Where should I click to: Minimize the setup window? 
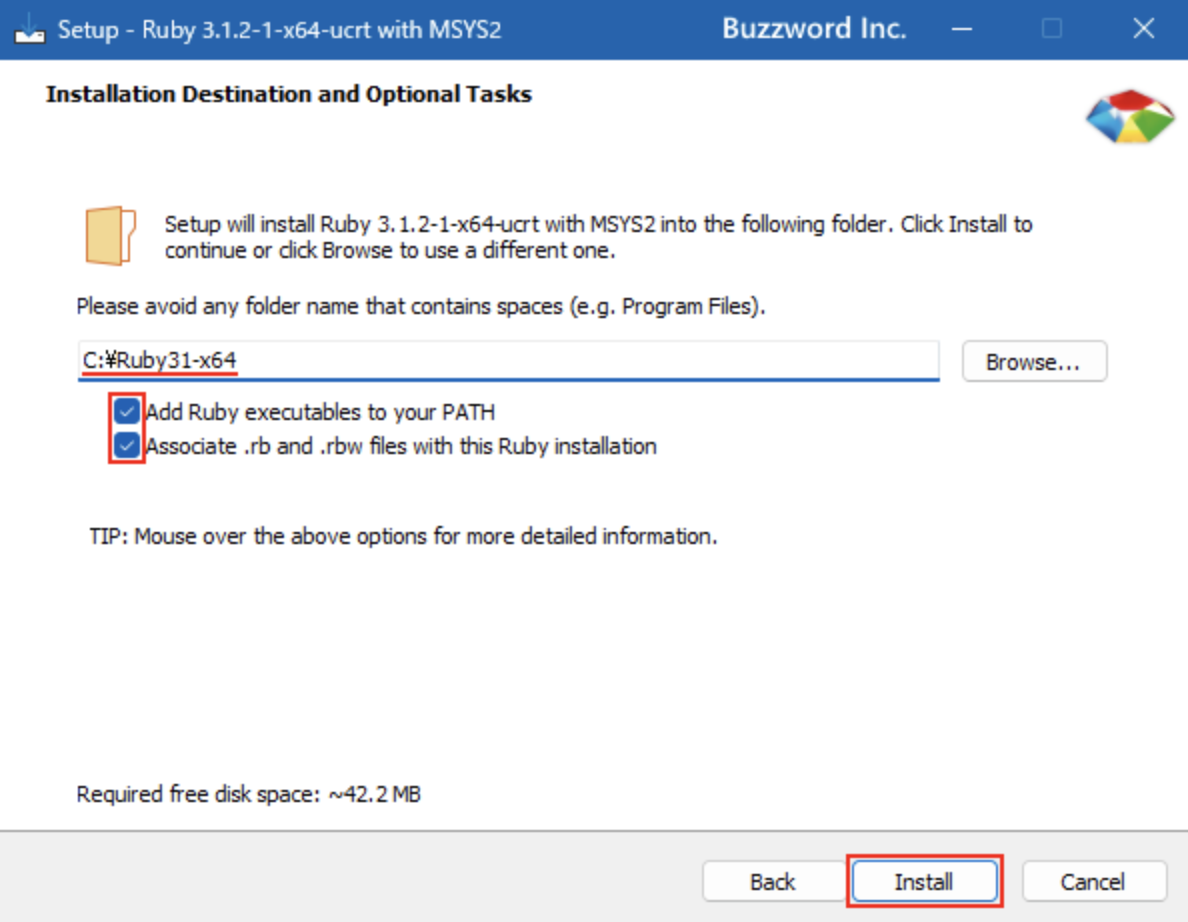click(x=961, y=28)
